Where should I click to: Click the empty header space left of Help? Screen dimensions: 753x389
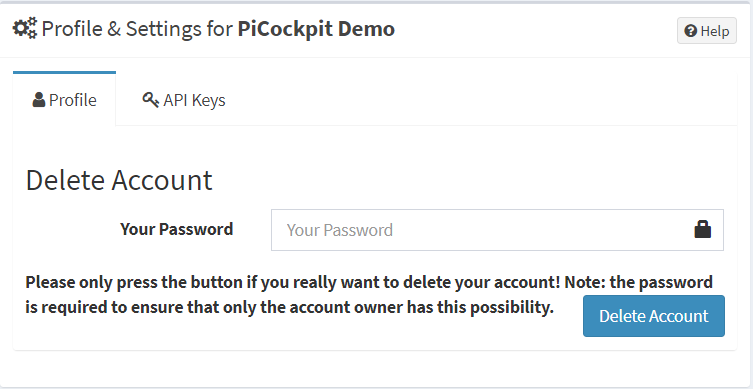535,30
